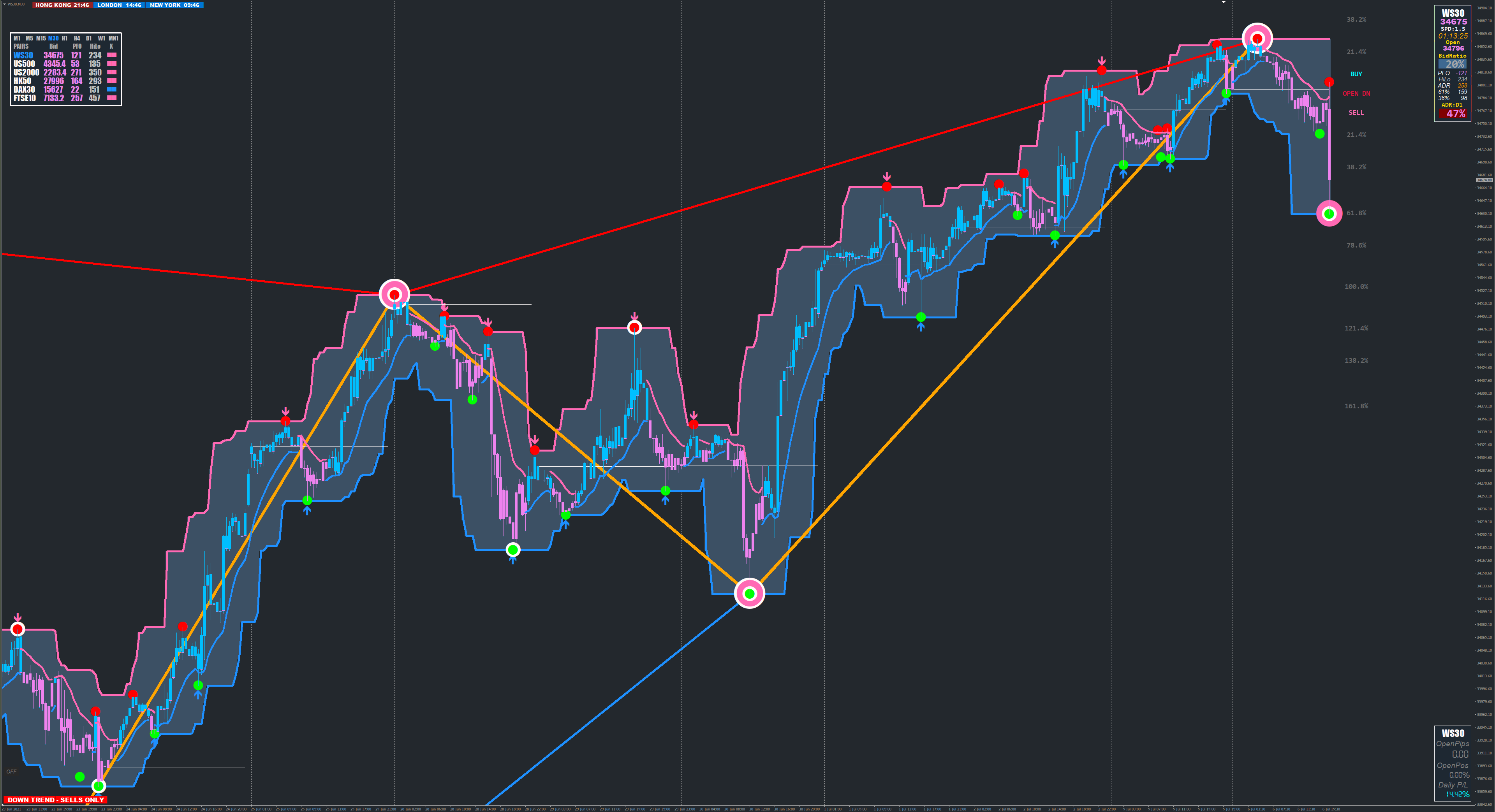Screen dimensions: 1495x812
Task: Click the SELL label
Action: pyautogui.click(x=1356, y=112)
